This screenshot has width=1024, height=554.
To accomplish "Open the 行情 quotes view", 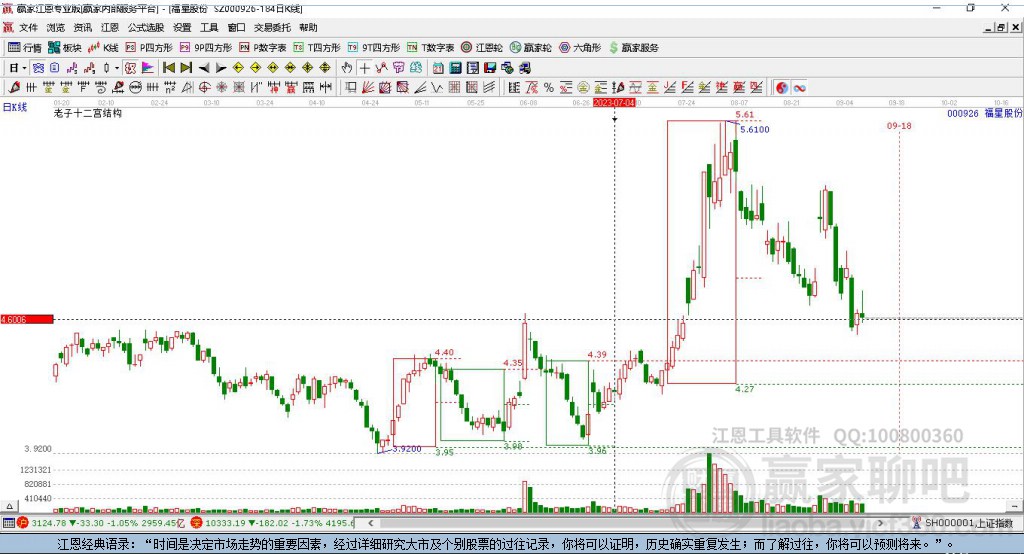I will pyautogui.click(x=25, y=48).
